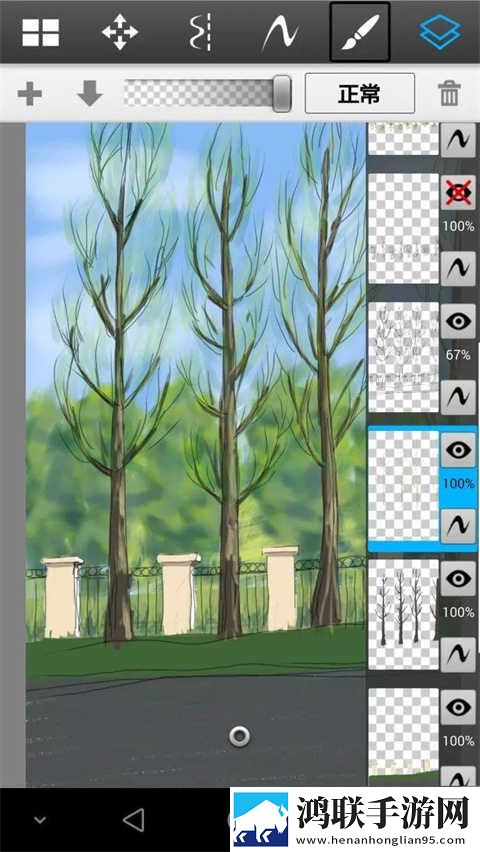Tap the round brush cursor on canvas
Image resolution: width=480 pixels, height=852 pixels.
pyautogui.click(x=239, y=737)
